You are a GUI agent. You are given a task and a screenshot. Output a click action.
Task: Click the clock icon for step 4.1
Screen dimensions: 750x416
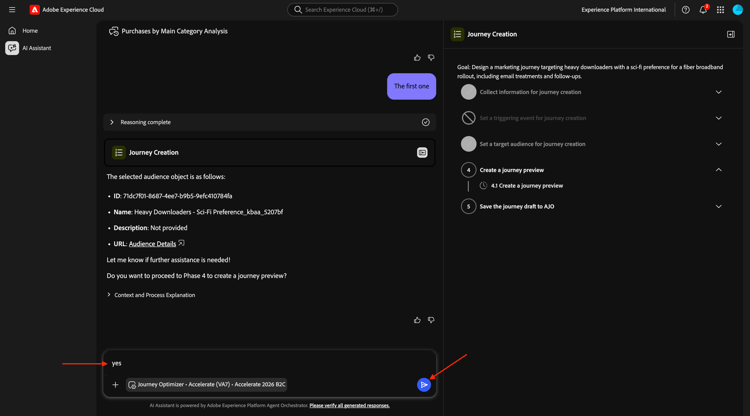tap(483, 186)
